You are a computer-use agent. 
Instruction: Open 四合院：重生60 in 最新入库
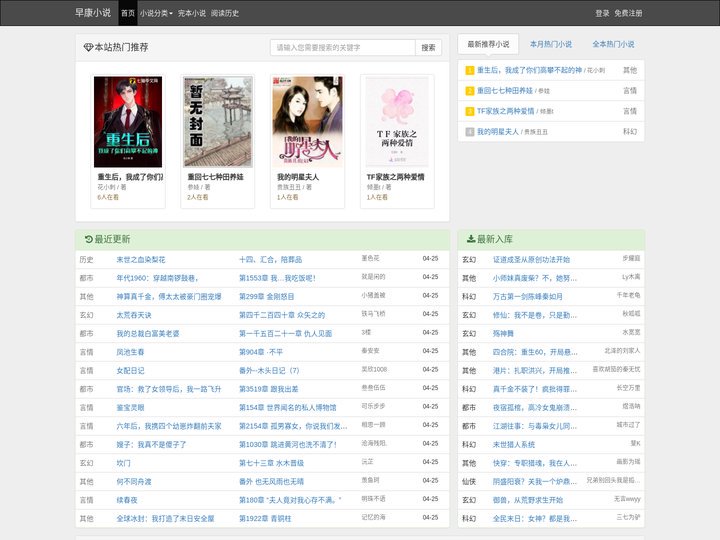click(535, 352)
